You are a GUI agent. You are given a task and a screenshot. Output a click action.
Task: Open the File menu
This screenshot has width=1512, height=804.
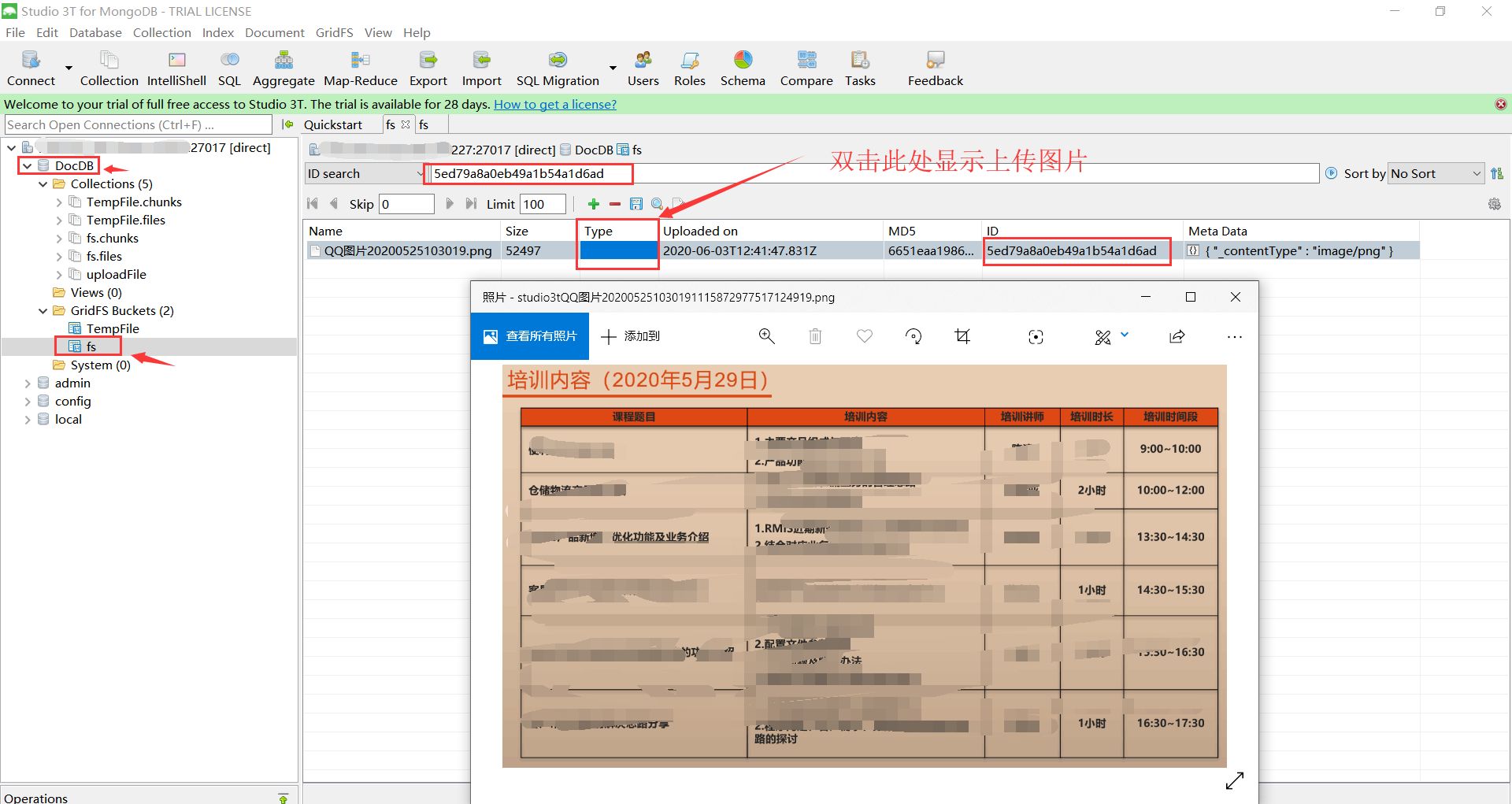[15, 32]
